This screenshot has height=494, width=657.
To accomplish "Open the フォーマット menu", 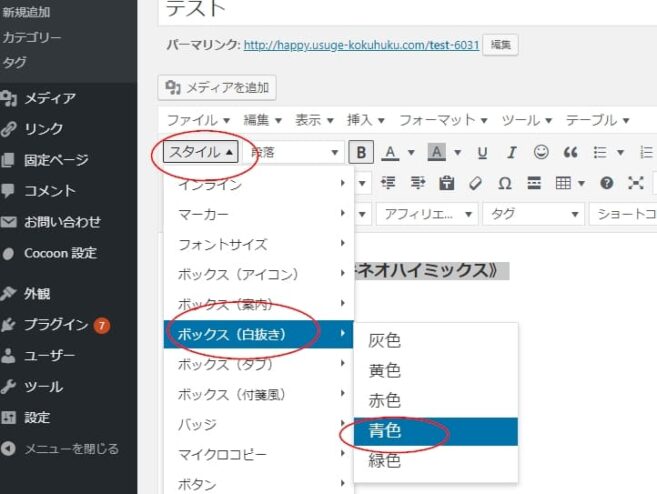I will click(x=443, y=120).
